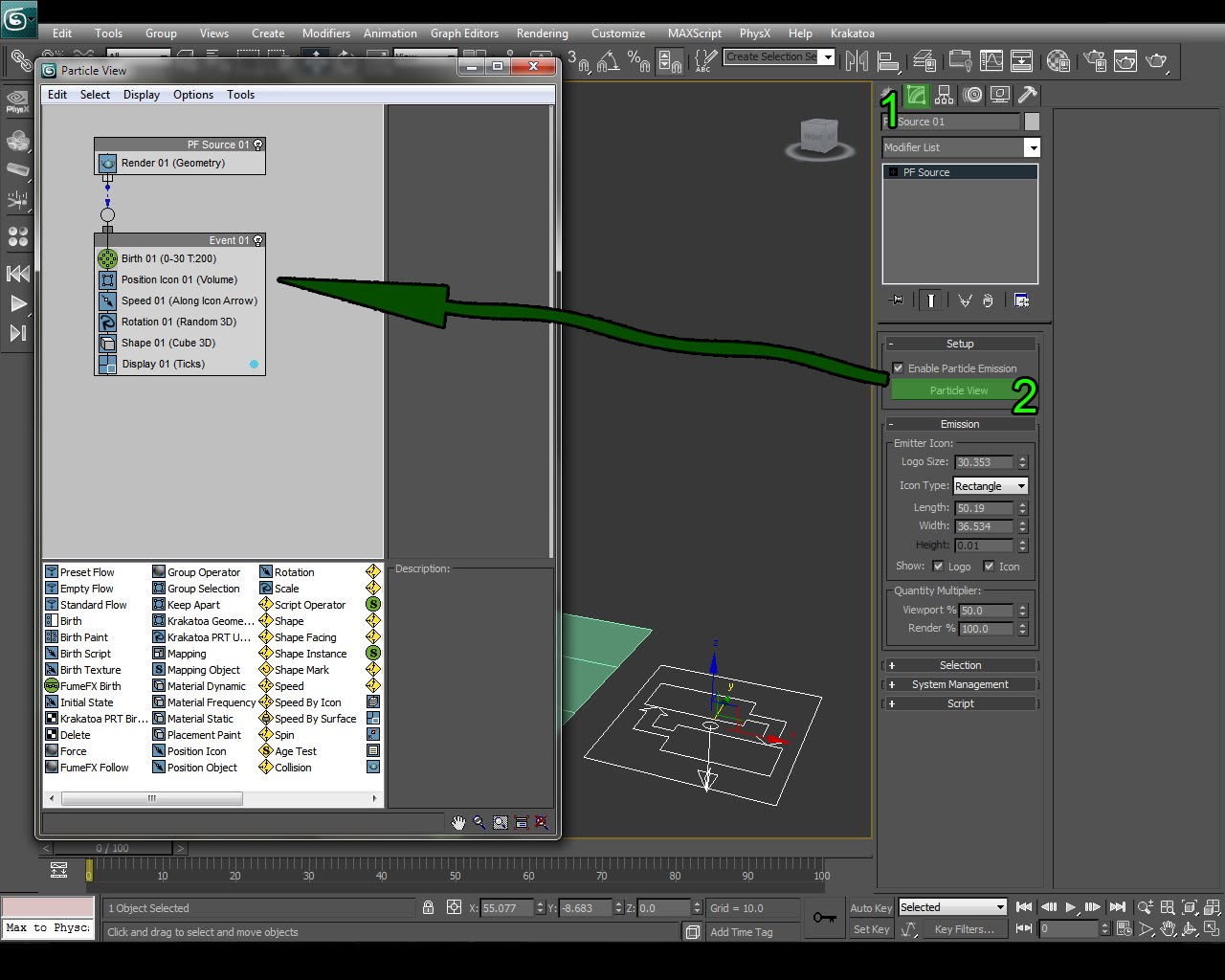Open the Curve Editor from toolbar

click(x=991, y=61)
